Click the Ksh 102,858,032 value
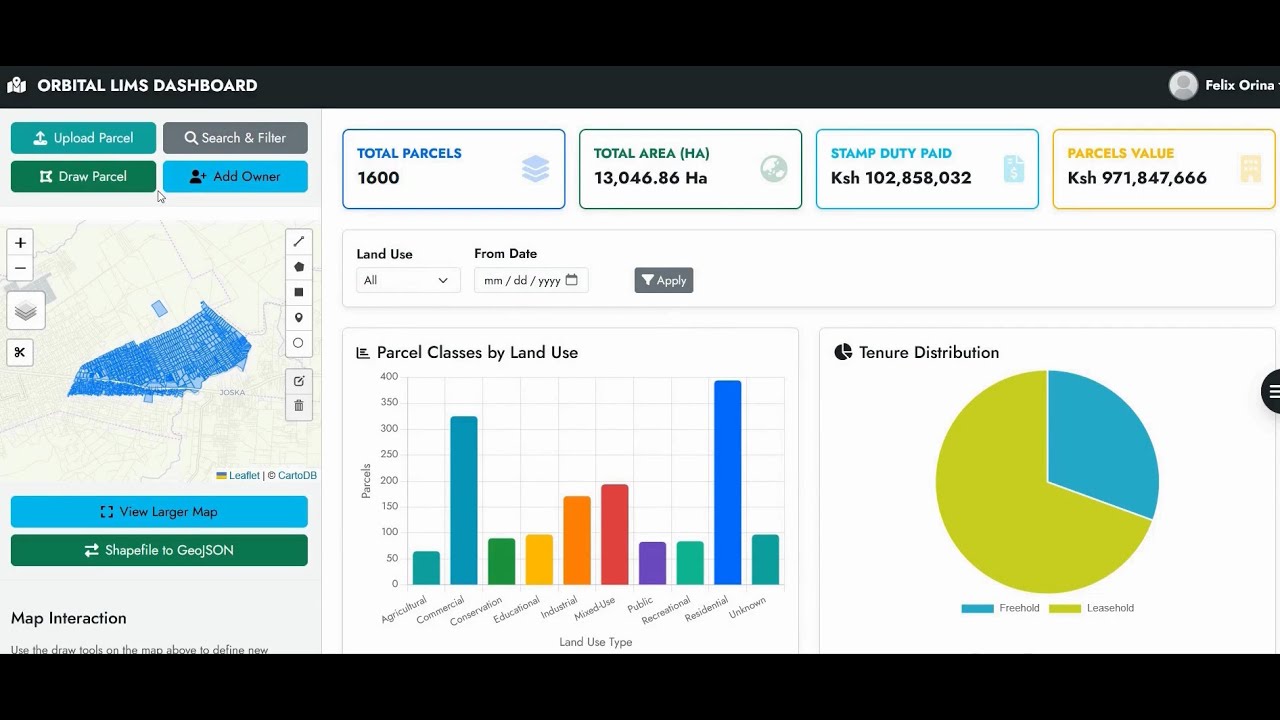Screen dimensions: 1280x720 901,178
